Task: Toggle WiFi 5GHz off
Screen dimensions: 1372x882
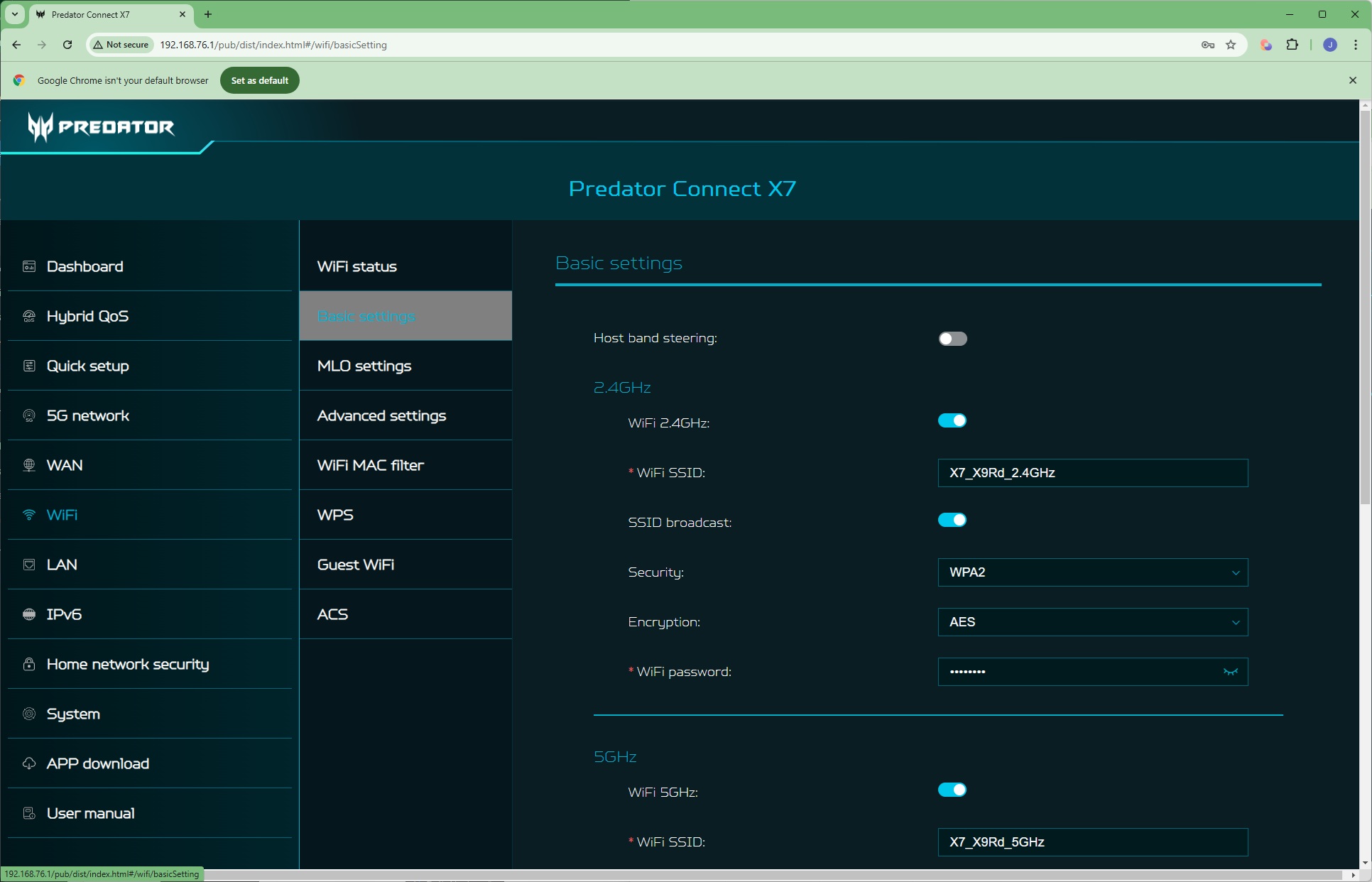Action: click(x=952, y=790)
